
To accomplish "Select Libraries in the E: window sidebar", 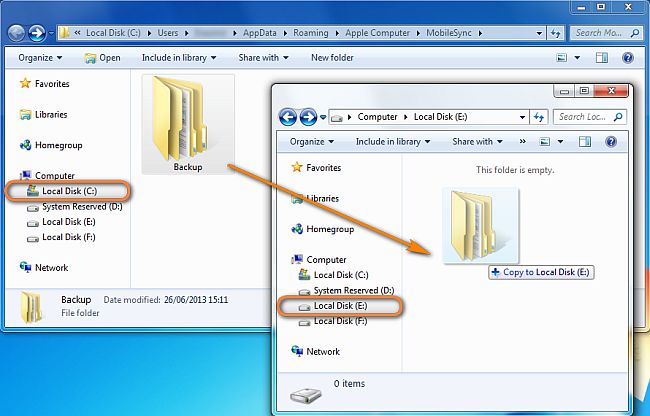I will coord(315,198).
